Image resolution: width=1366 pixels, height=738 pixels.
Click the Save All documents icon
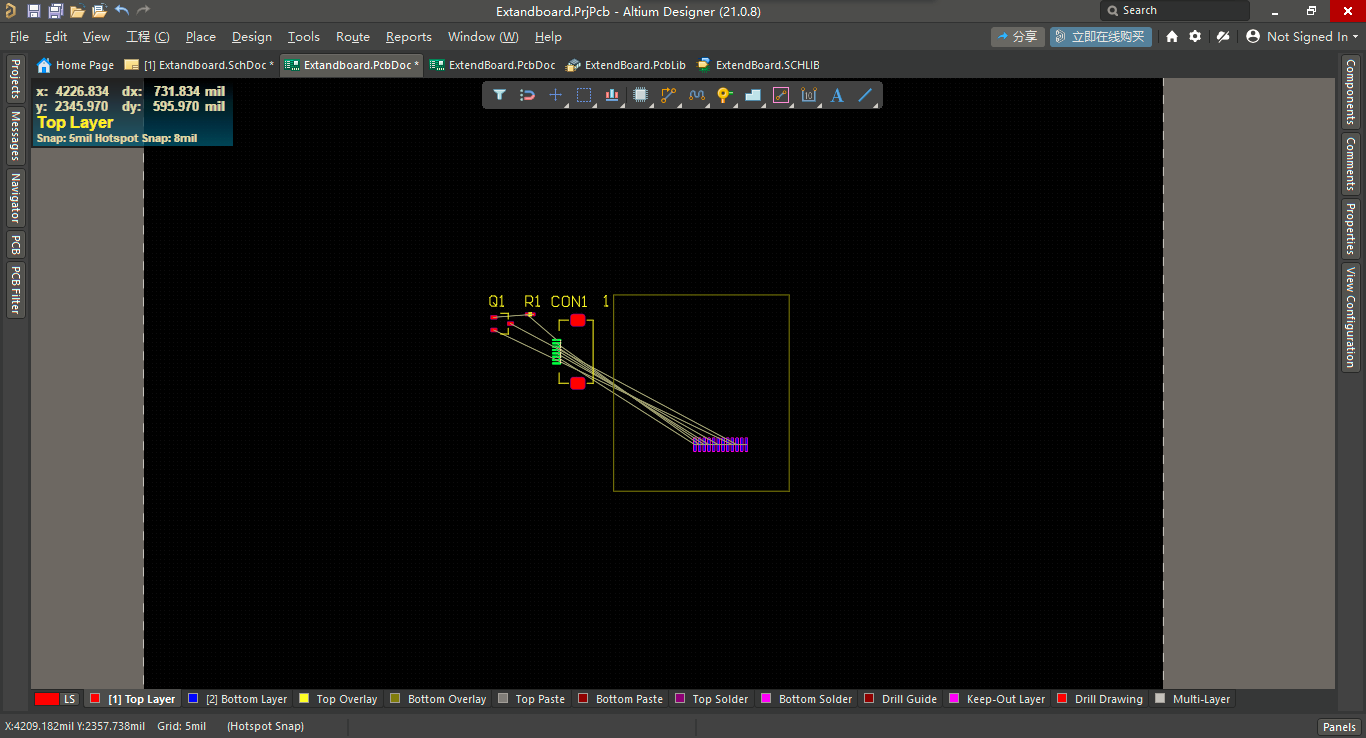[x=56, y=11]
